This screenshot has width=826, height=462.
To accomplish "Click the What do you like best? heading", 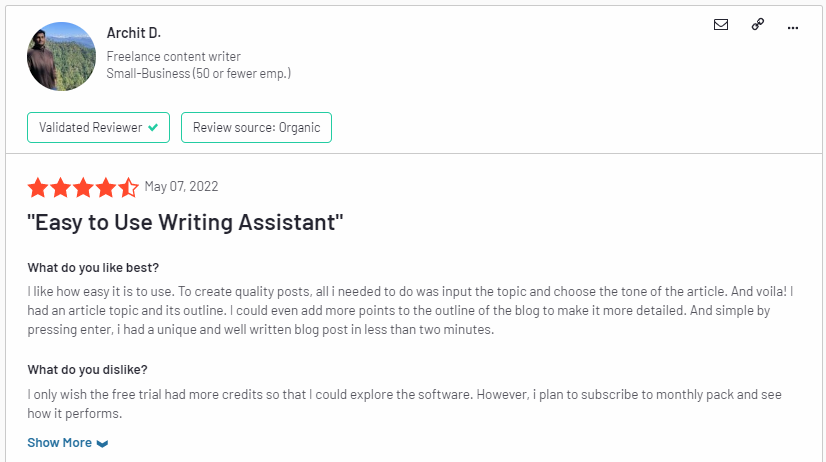I will coord(93,268).
